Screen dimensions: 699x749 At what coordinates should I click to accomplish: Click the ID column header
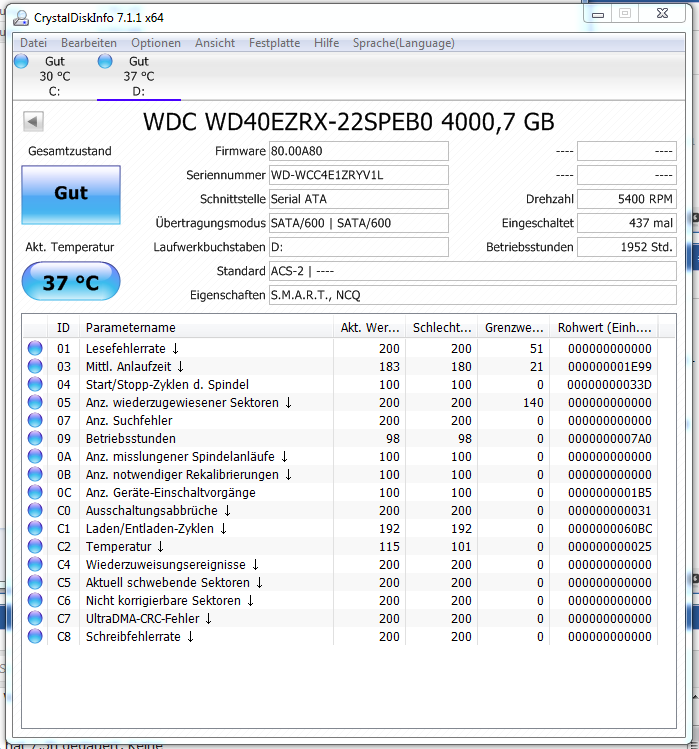tap(63, 328)
